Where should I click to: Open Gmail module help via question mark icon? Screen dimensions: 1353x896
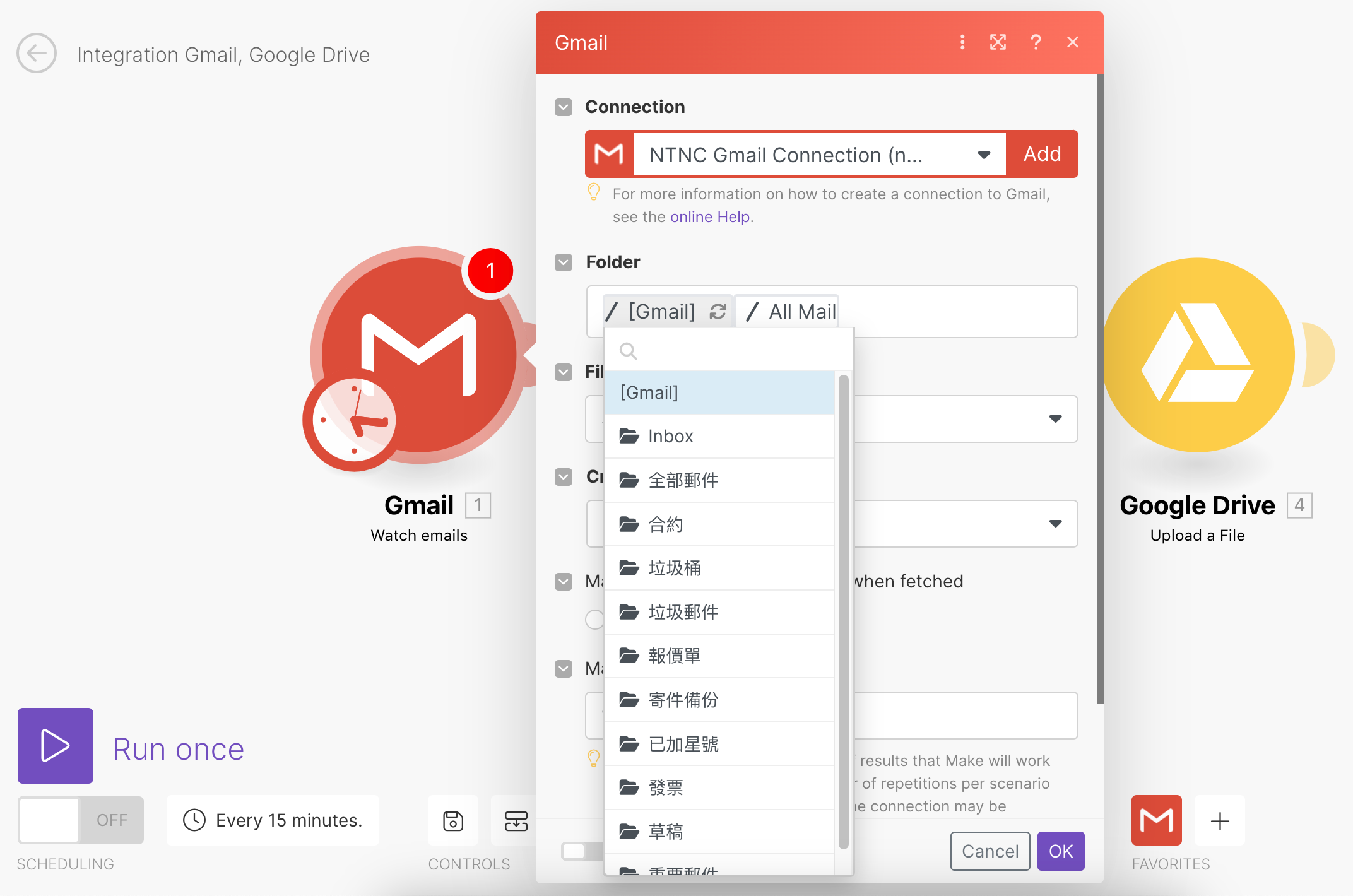[x=1036, y=42]
